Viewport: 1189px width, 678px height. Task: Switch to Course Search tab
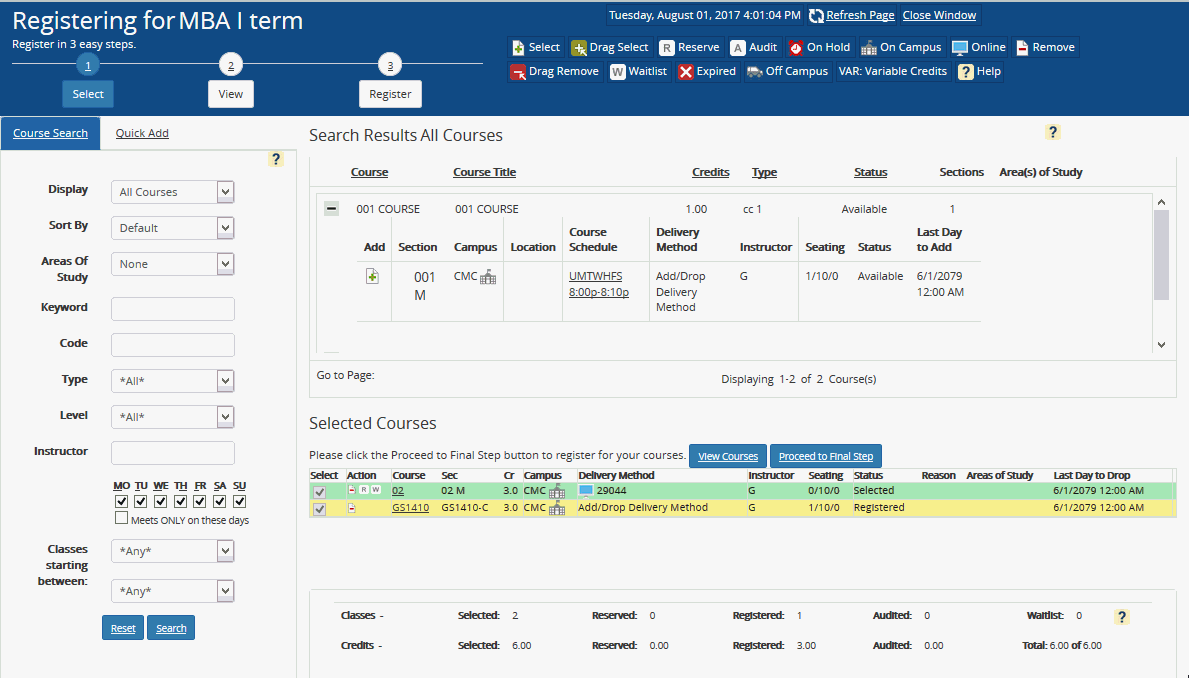50,133
